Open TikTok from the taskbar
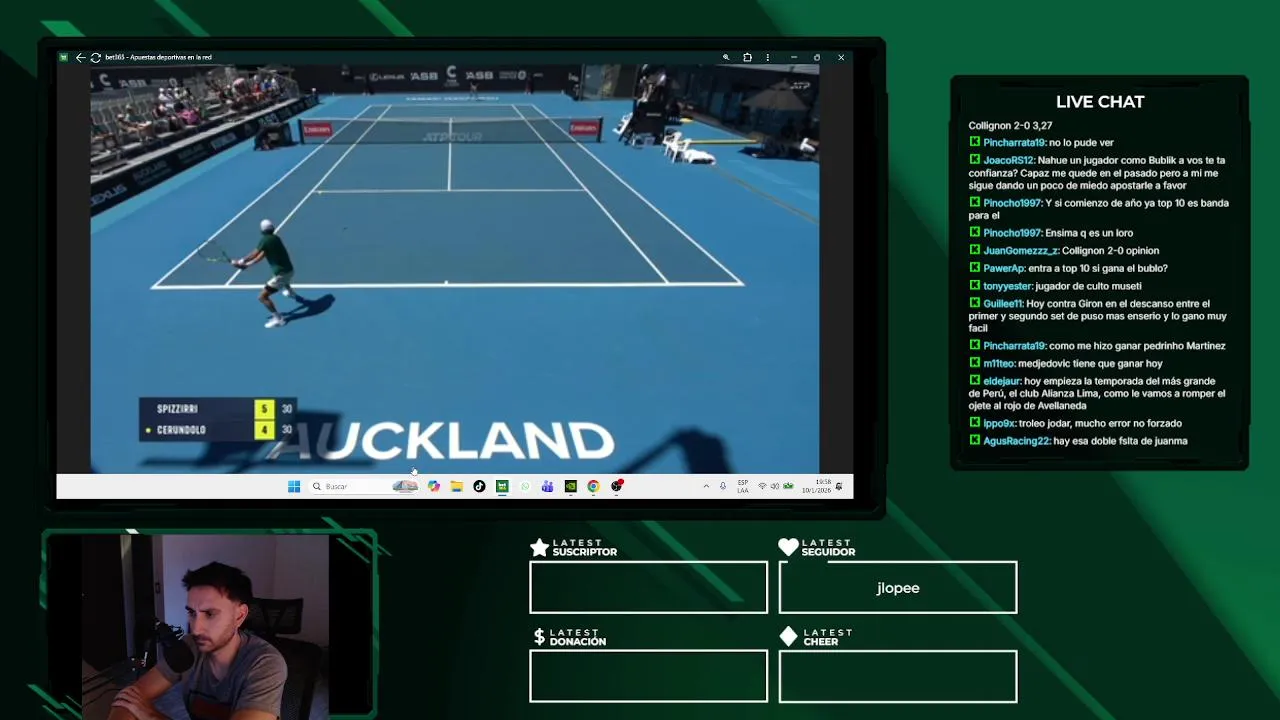This screenshot has height=720, width=1280. (479, 486)
